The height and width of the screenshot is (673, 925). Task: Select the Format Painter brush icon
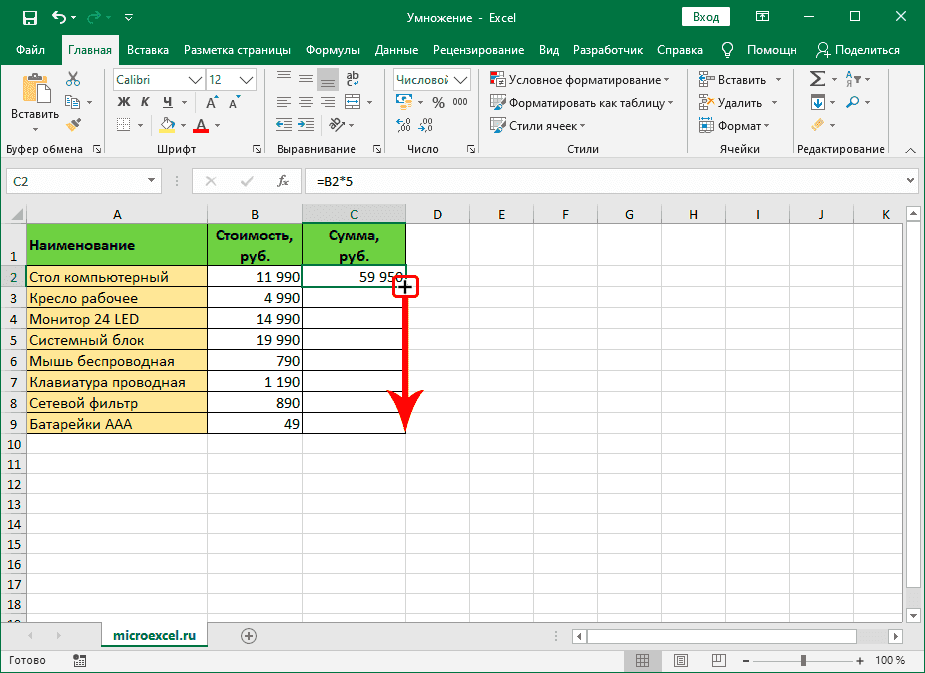click(x=73, y=124)
